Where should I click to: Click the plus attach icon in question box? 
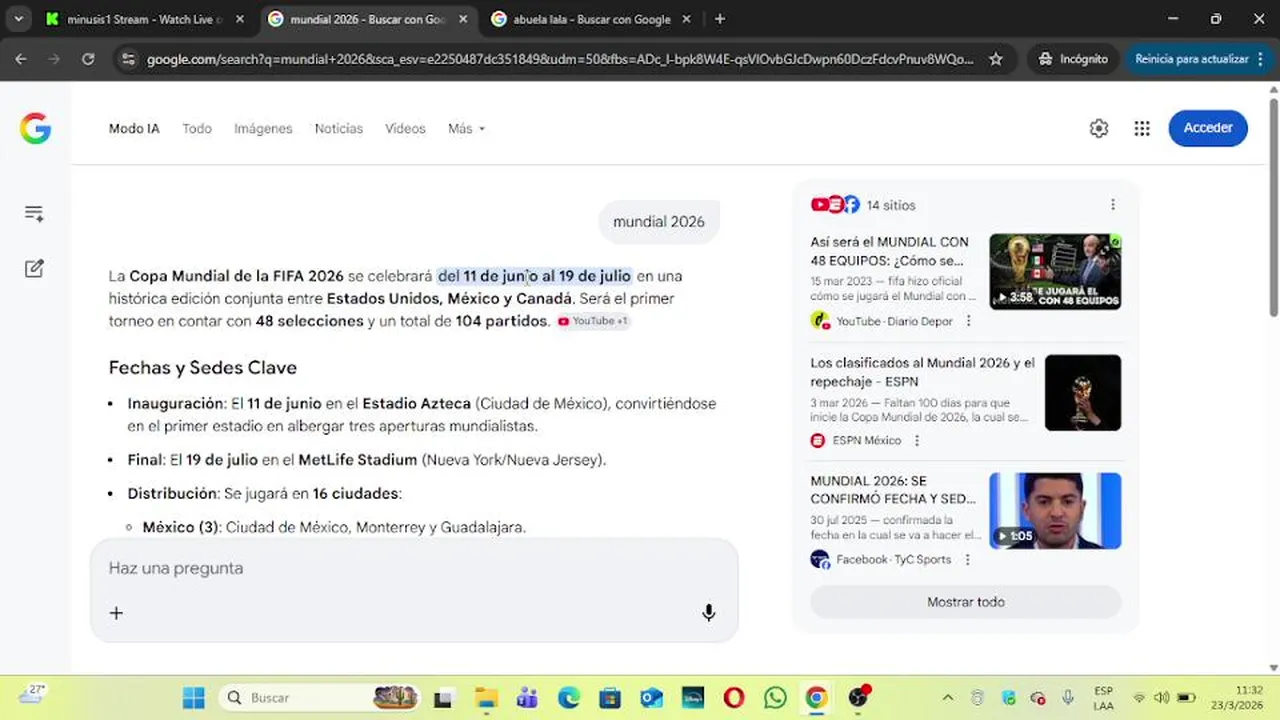pos(116,613)
